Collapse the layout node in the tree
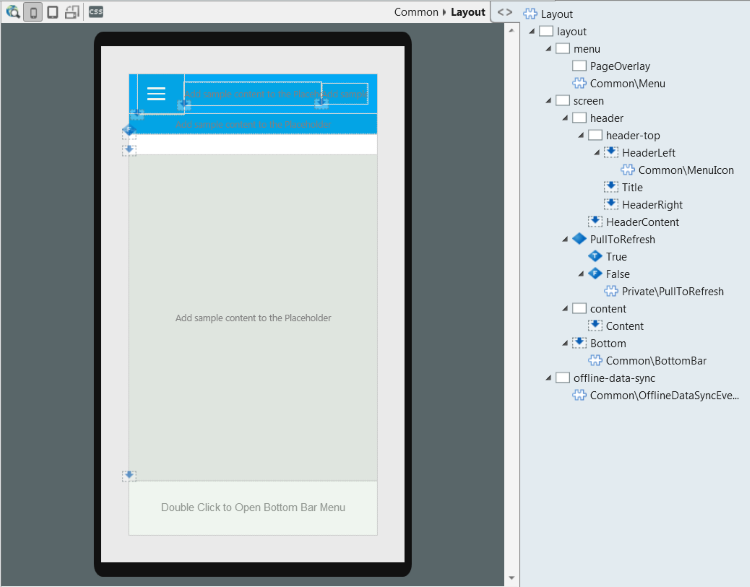This screenshot has height=587, width=750. [532, 32]
